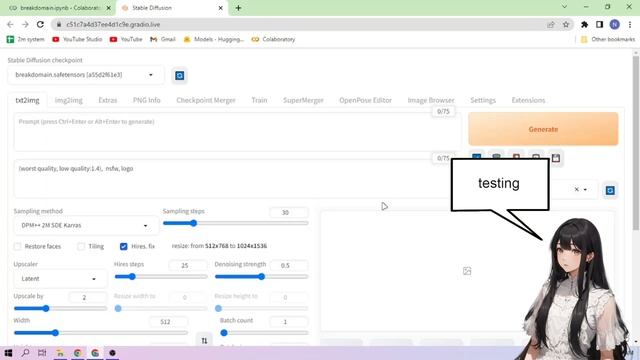Open Windows taskbar search
640x360 pixels.
click(25, 353)
